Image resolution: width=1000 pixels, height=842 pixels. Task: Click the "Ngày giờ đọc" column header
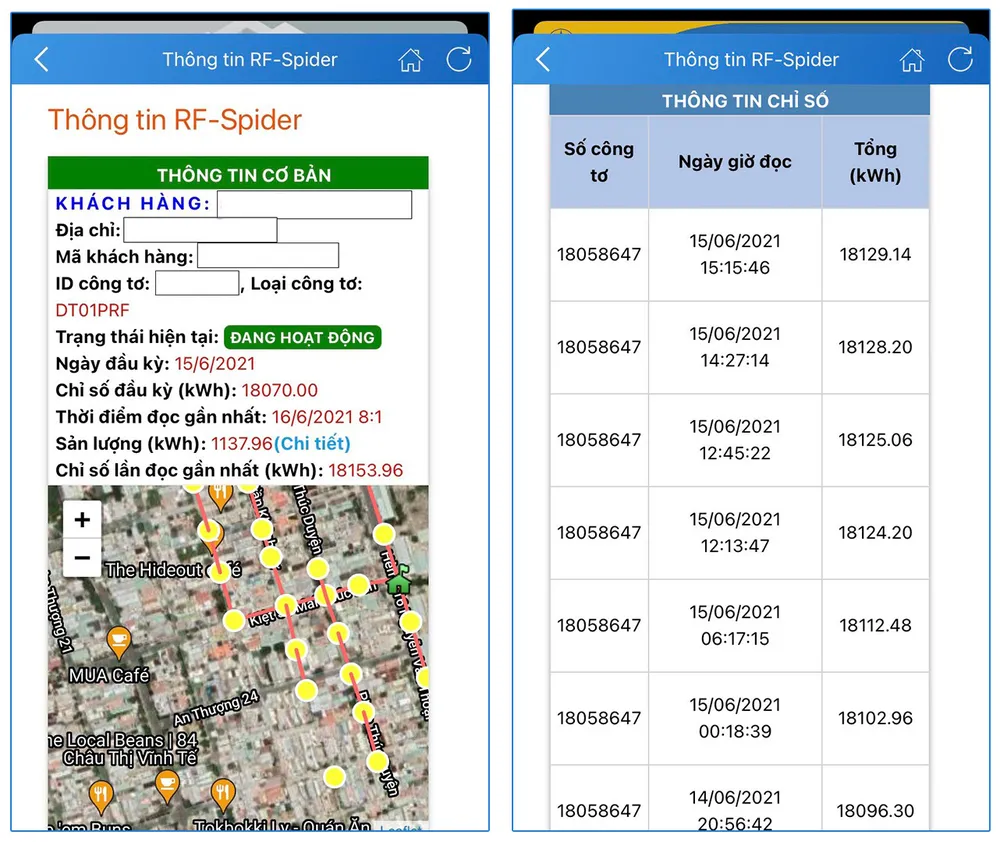pos(735,162)
